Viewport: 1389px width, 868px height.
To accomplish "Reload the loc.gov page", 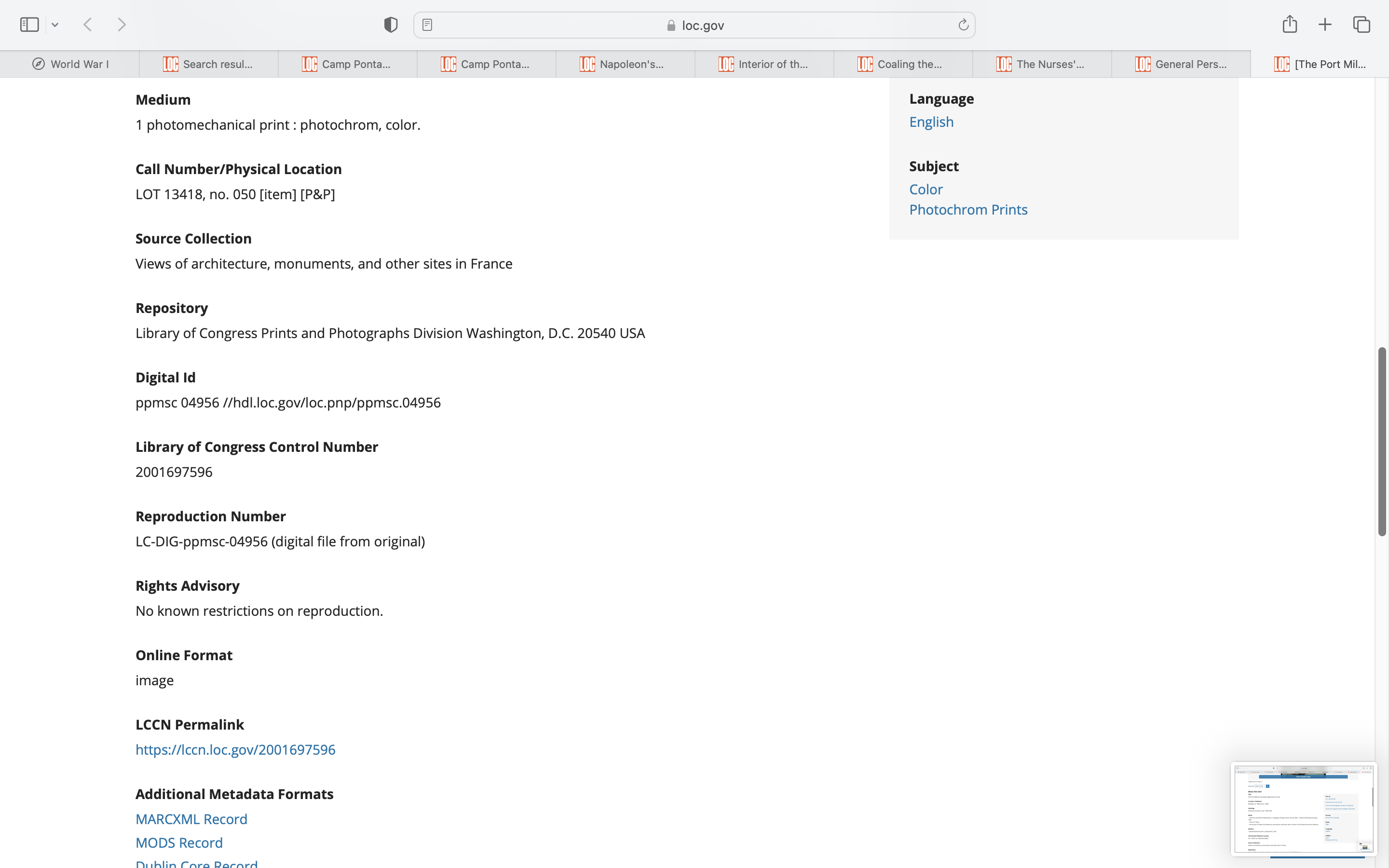I will pyautogui.click(x=963, y=25).
